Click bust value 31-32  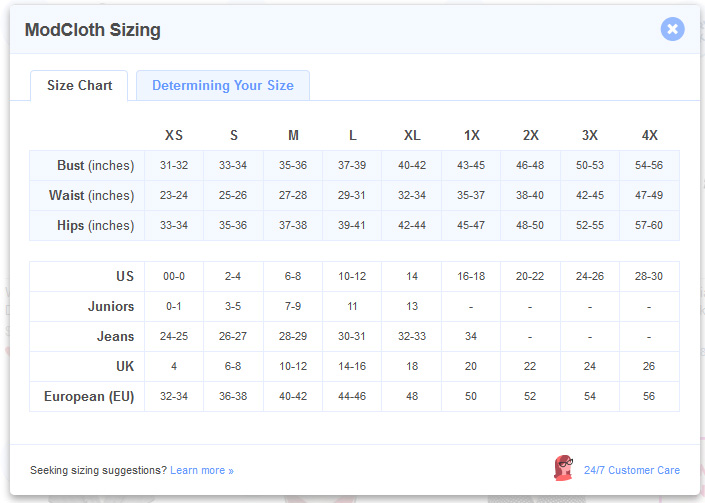coord(174,165)
